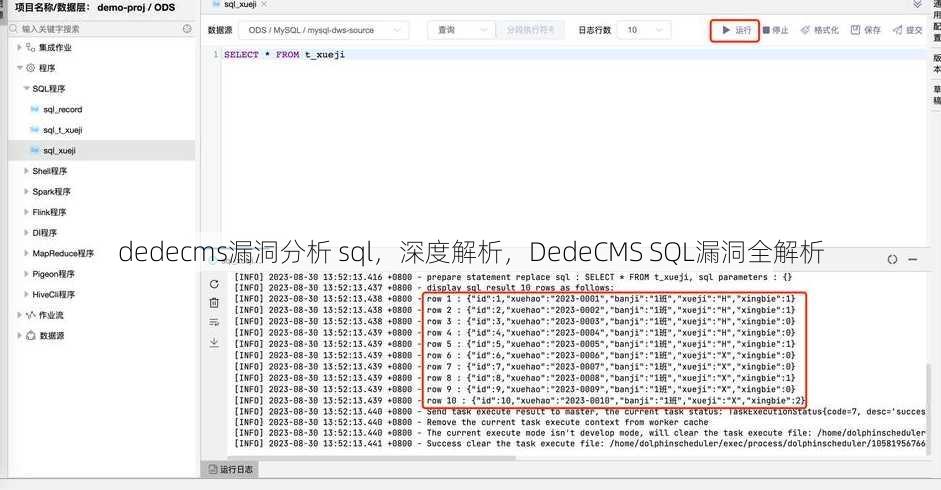Click the search magnifier icon in sidebar
The height and width of the screenshot is (490, 941).
tap(14, 29)
